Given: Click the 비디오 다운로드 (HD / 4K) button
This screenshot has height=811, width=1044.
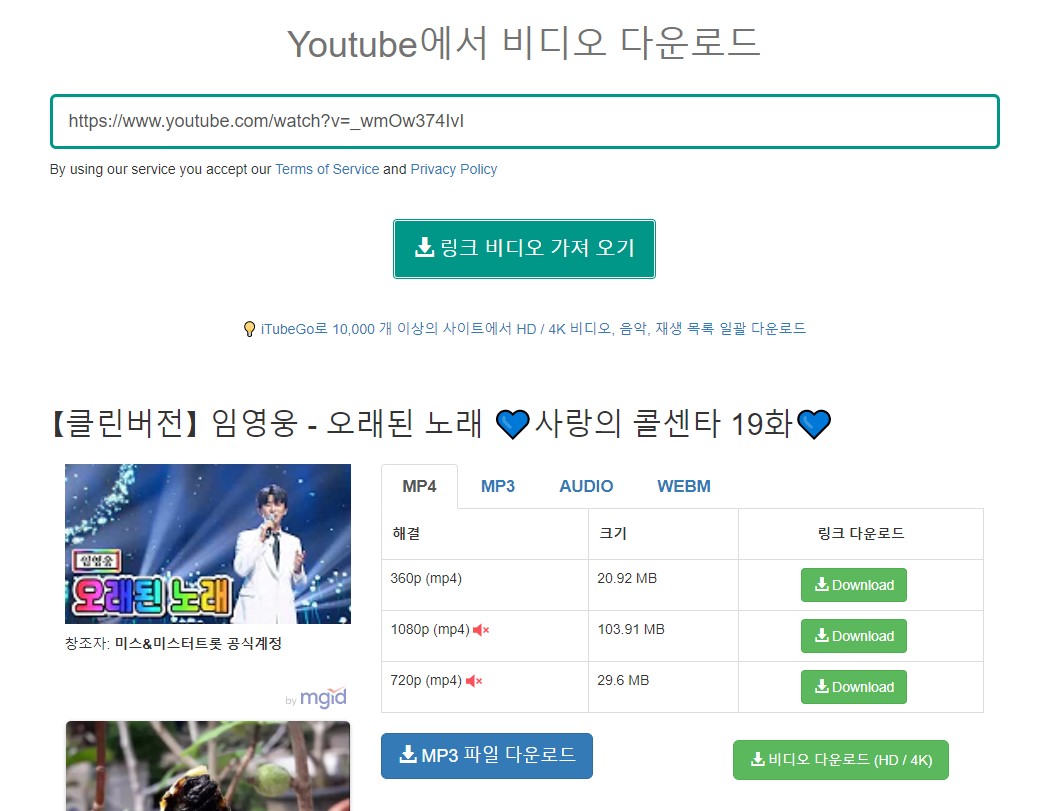Looking at the screenshot, I should point(840,760).
